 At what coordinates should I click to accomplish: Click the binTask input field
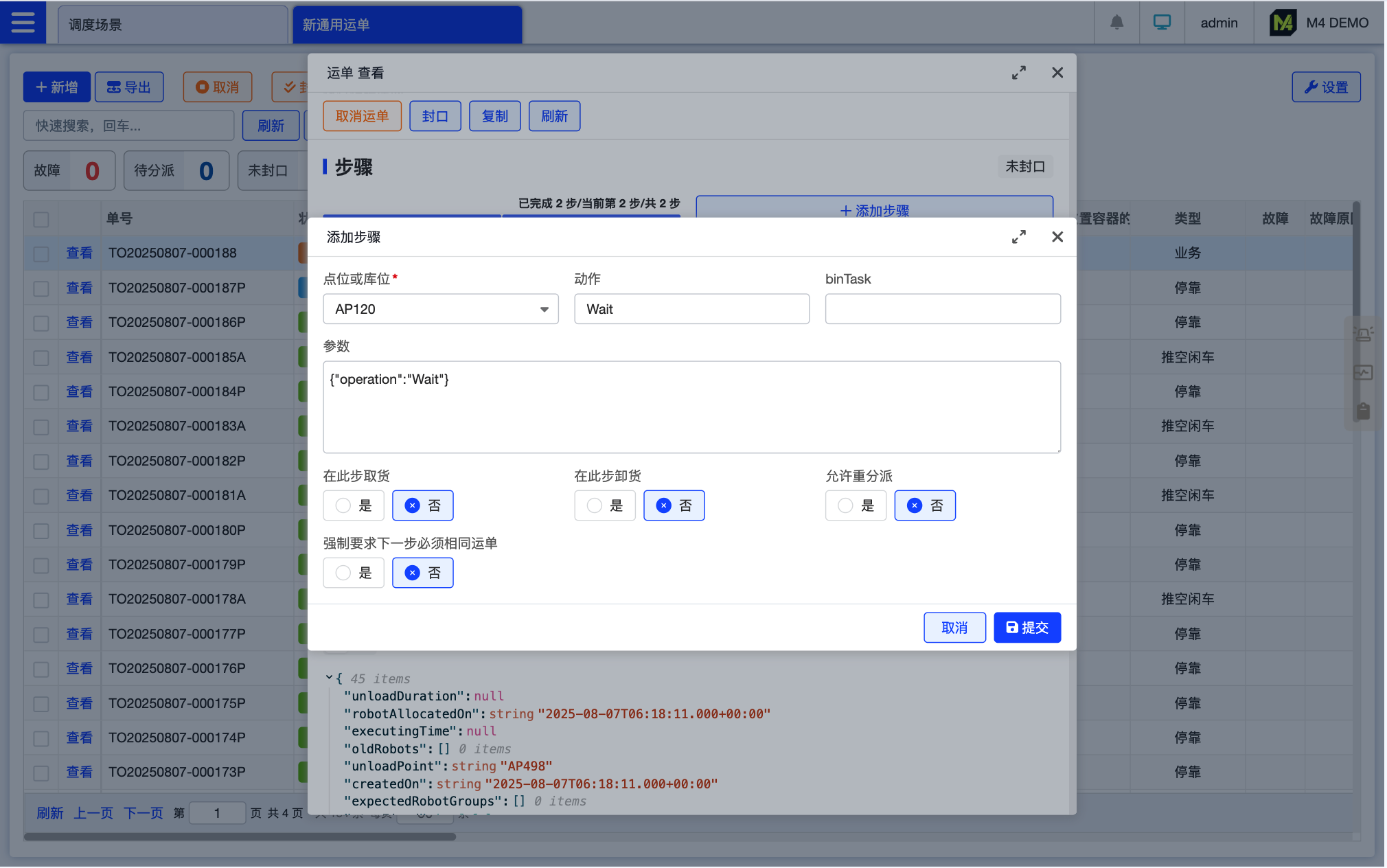coord(942,309)
